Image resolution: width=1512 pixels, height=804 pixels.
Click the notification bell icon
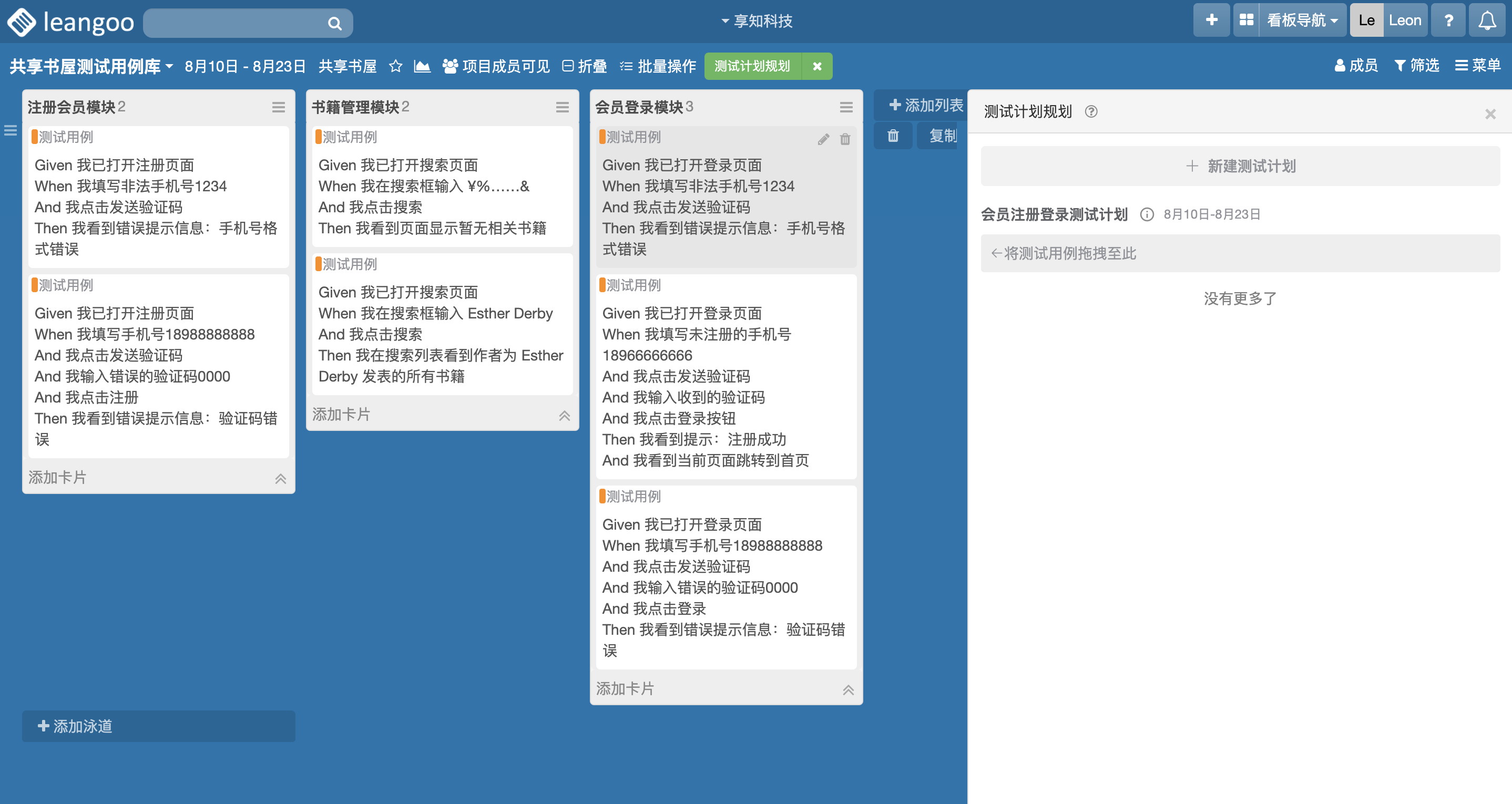tap(1487, 20)
